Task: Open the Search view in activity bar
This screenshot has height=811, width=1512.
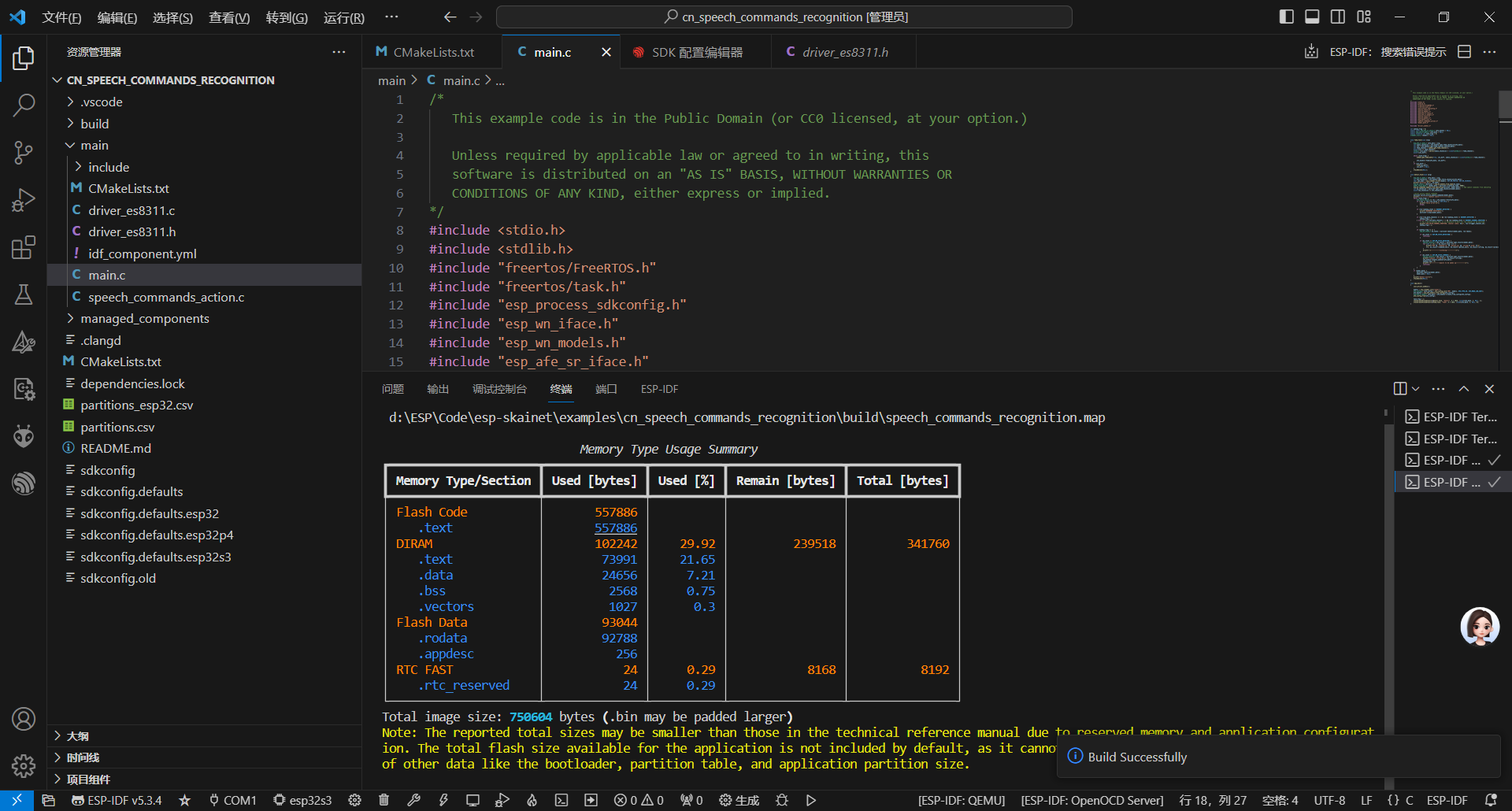Action: pos(24,105)
